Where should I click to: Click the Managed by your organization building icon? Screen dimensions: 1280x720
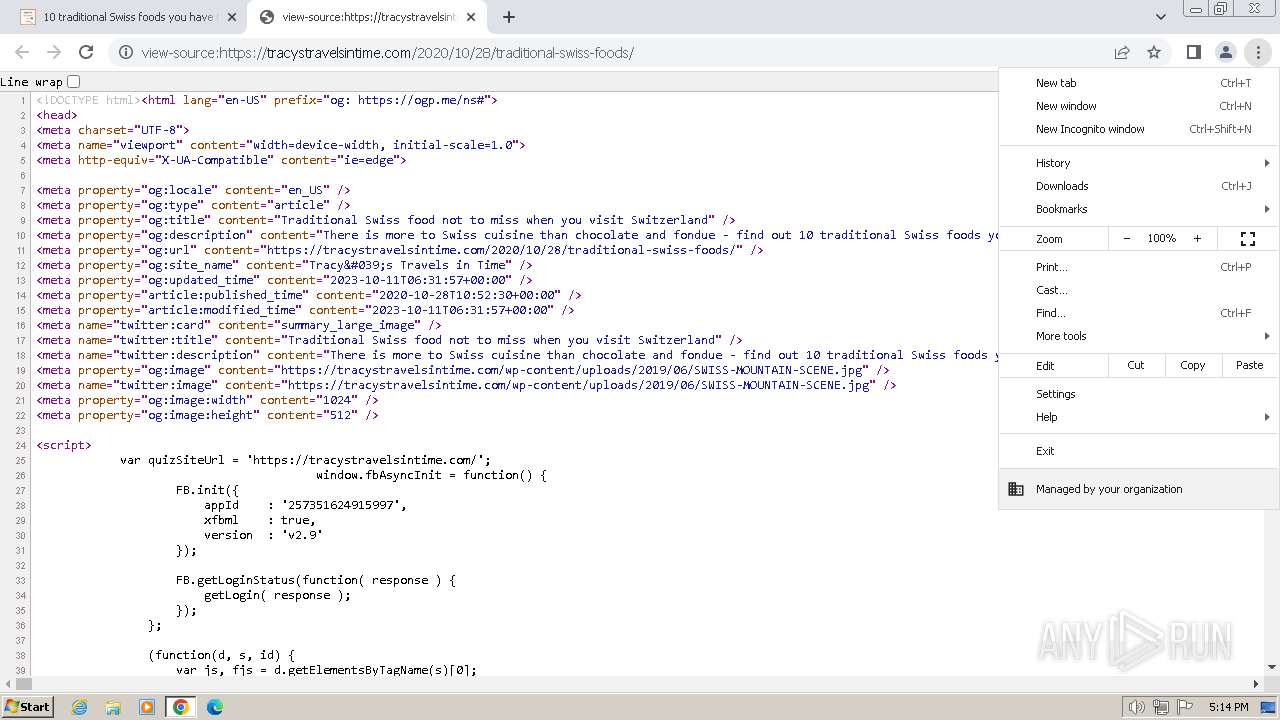point(1016,489)
